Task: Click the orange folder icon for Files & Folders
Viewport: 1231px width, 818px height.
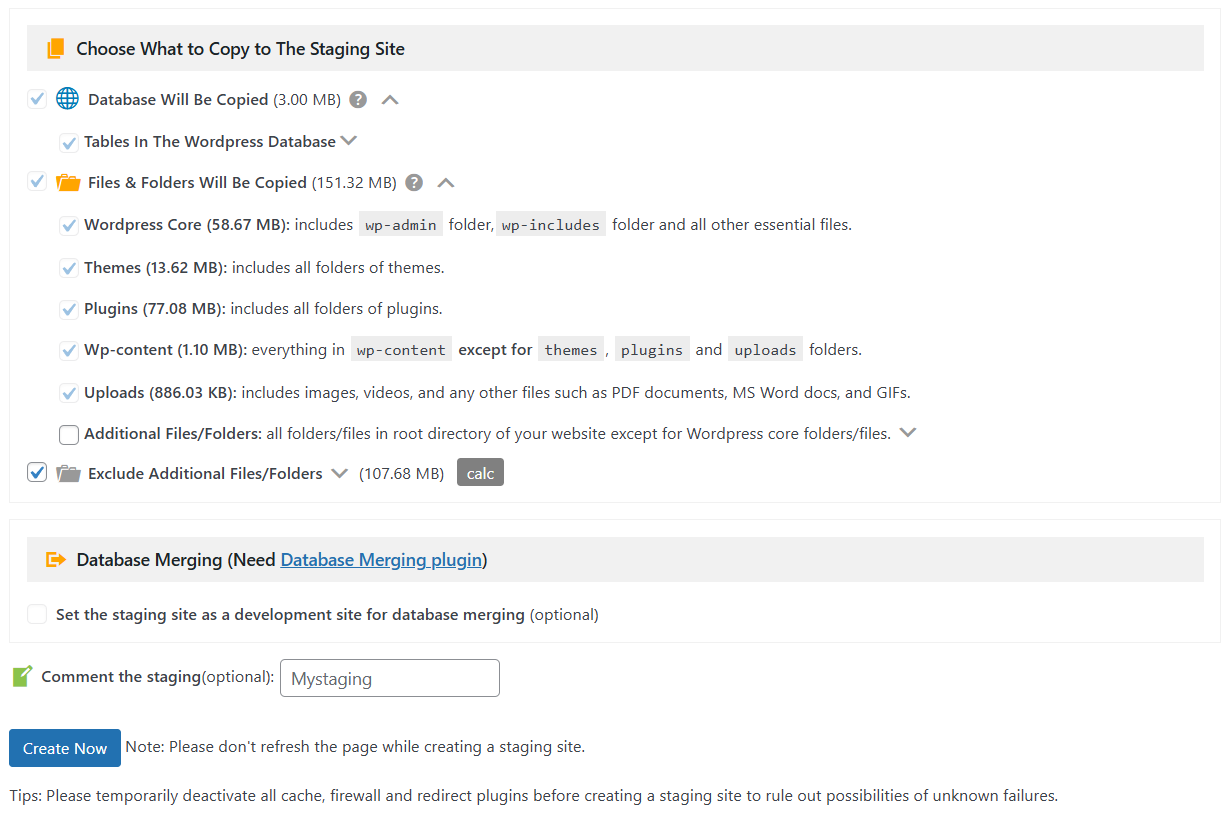Action: point(68,183)
